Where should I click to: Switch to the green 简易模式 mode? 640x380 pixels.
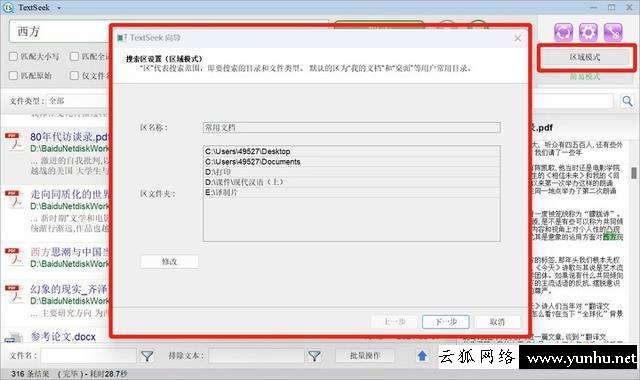(x=585, y=77)
